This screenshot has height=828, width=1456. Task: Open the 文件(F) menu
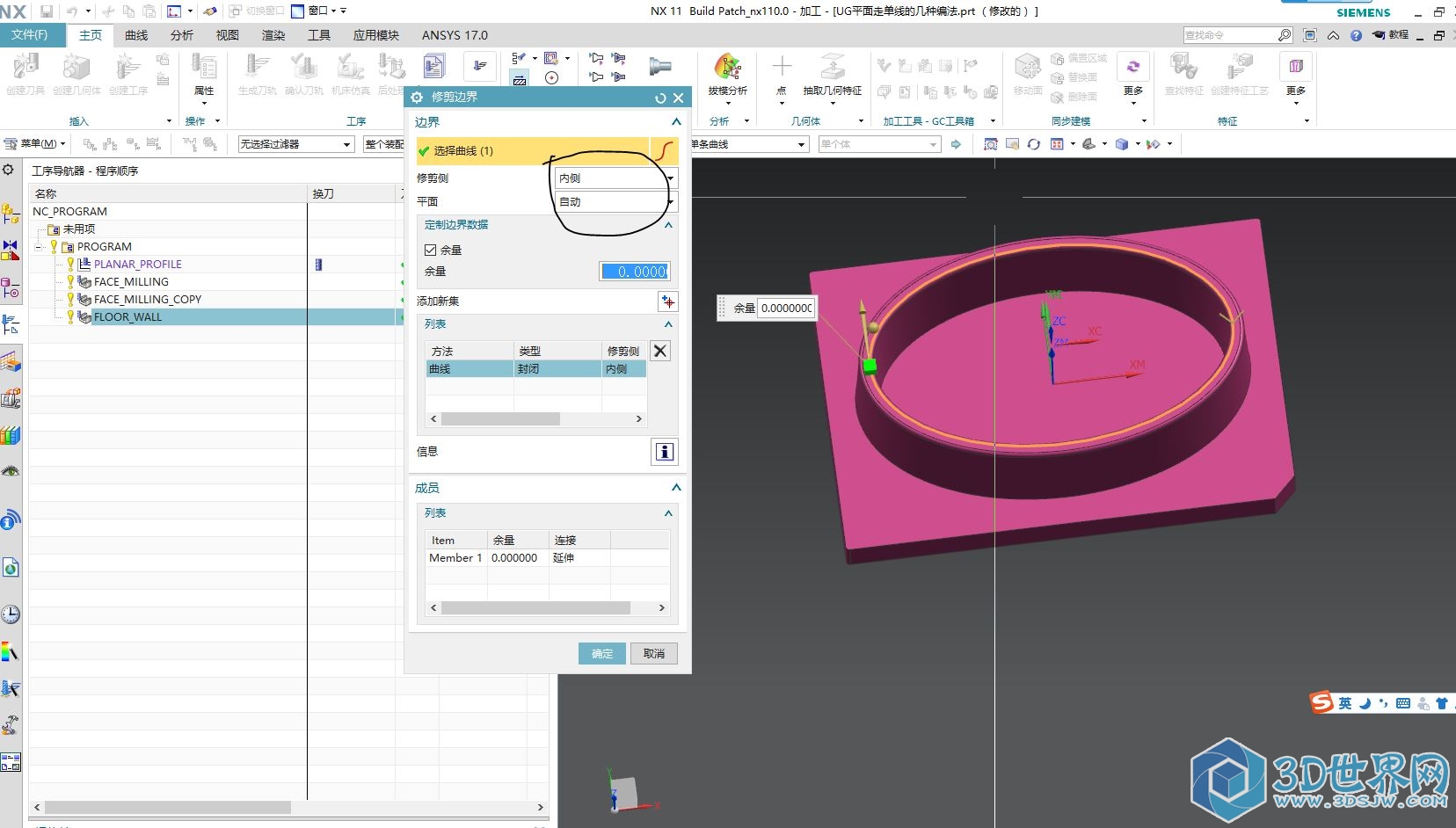(x=29, y=34)
